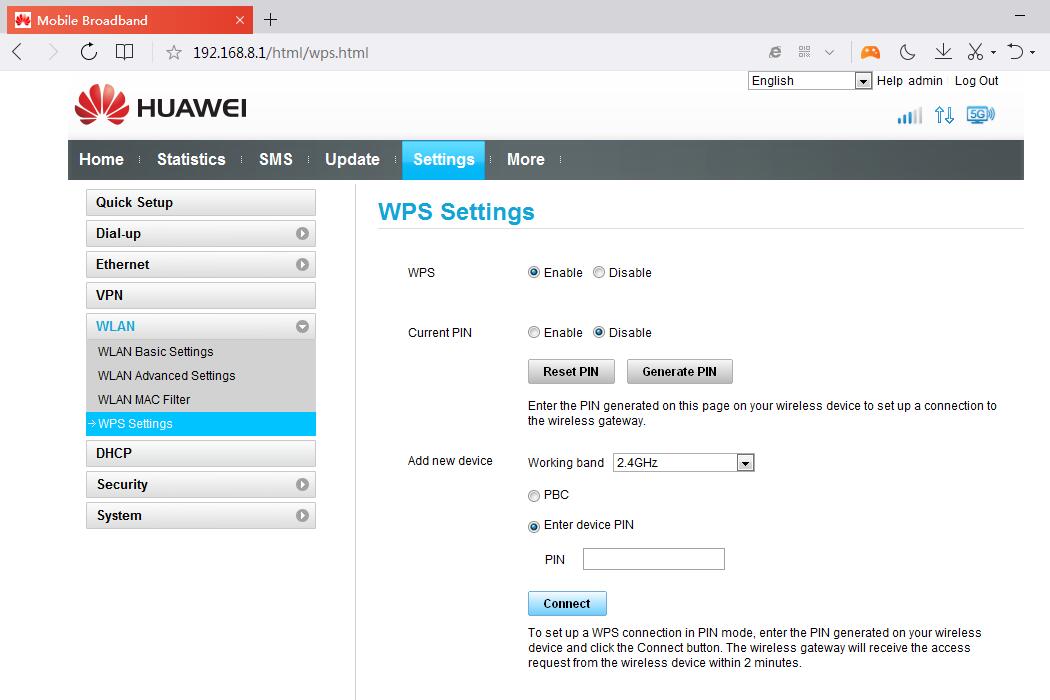Image resolution: width=1050 pixels, height=700 pixels.
Task: Switch to the Statistics tab
Action: click(x=191, y=159)
